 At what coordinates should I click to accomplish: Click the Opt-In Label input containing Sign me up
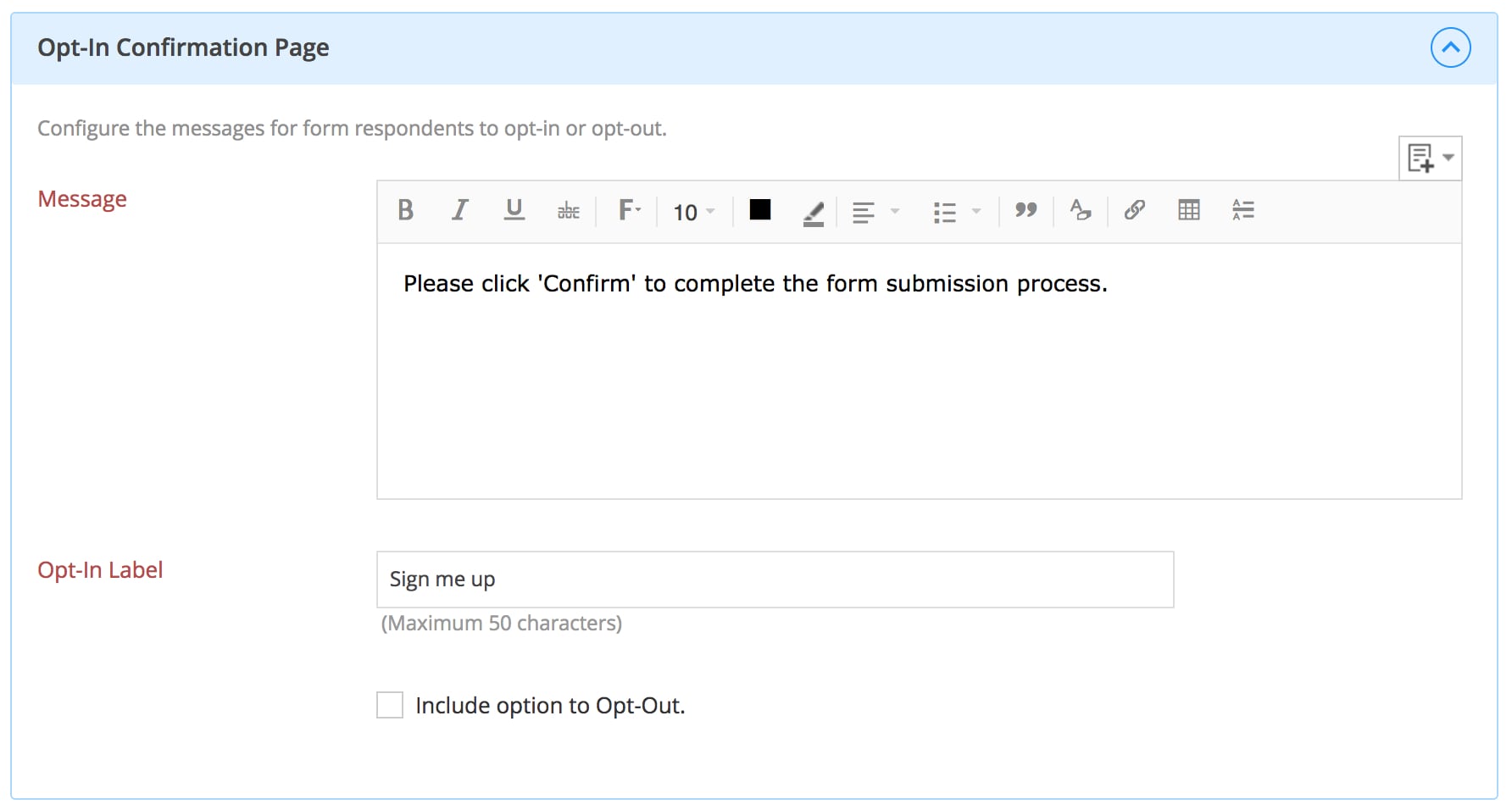coord(775,580)
